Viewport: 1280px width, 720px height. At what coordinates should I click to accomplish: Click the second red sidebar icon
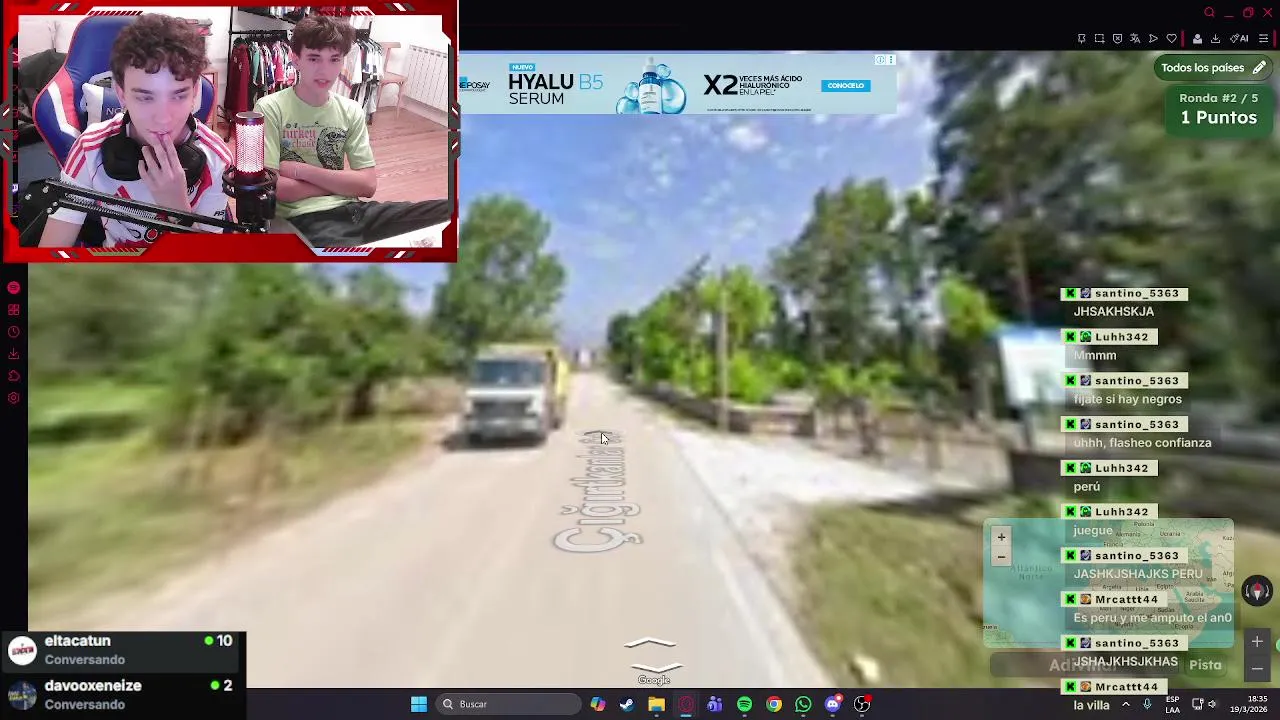click(14, 310)
